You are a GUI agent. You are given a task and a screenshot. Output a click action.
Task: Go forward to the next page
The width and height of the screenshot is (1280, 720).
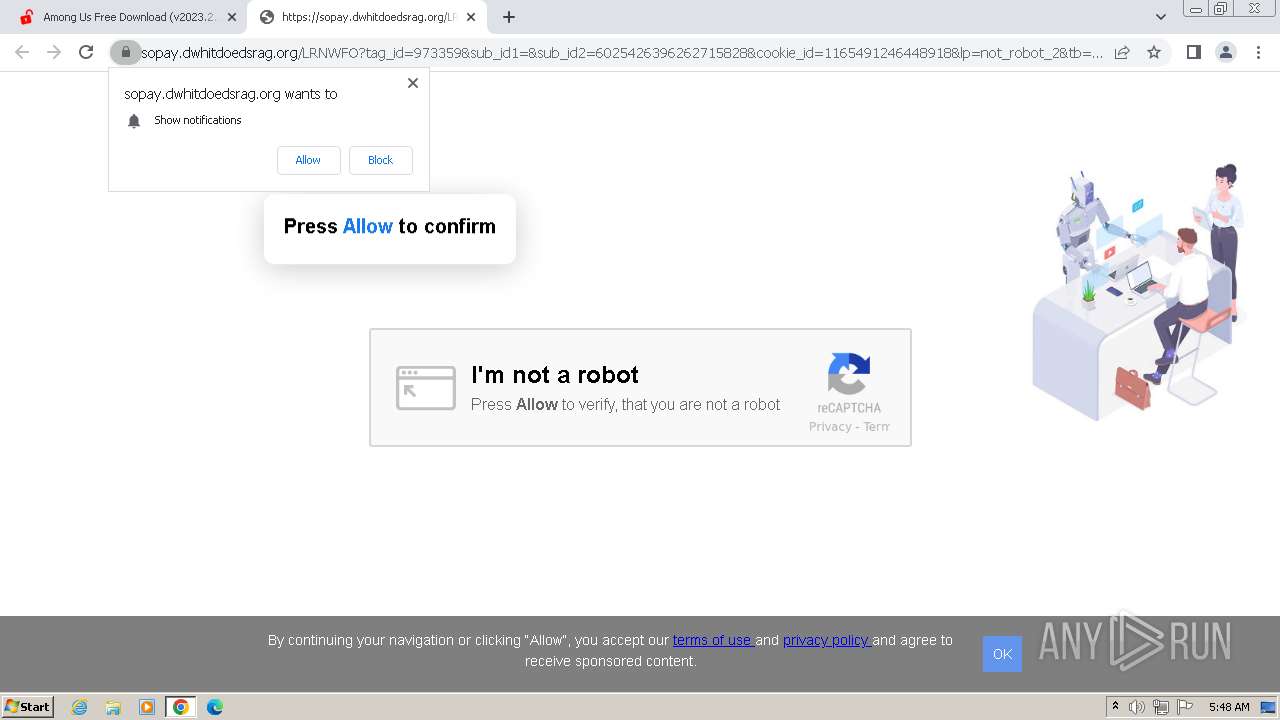[54, 52]
